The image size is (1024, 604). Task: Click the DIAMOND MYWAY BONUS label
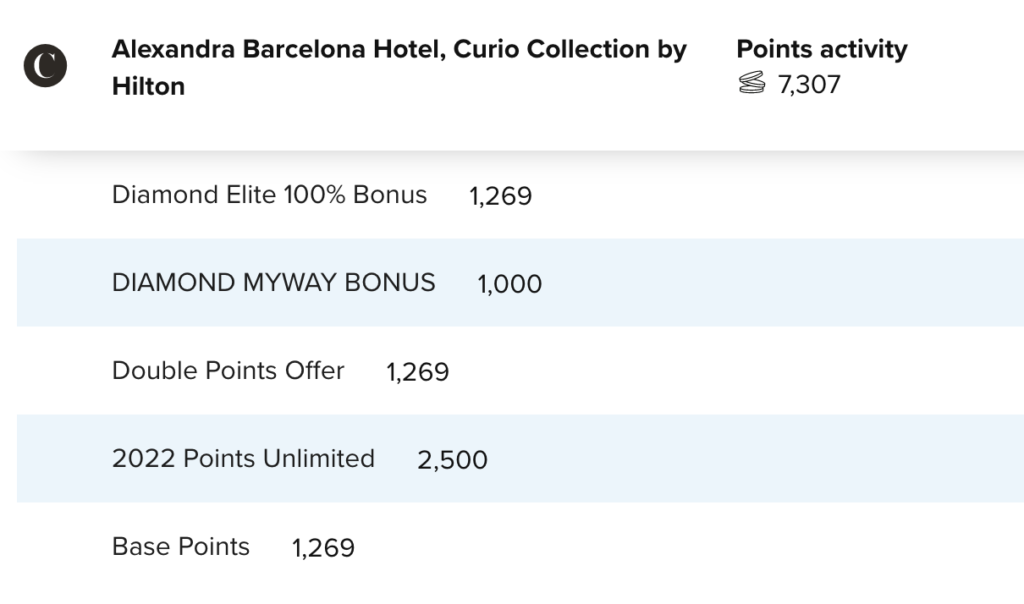[274, 283]
